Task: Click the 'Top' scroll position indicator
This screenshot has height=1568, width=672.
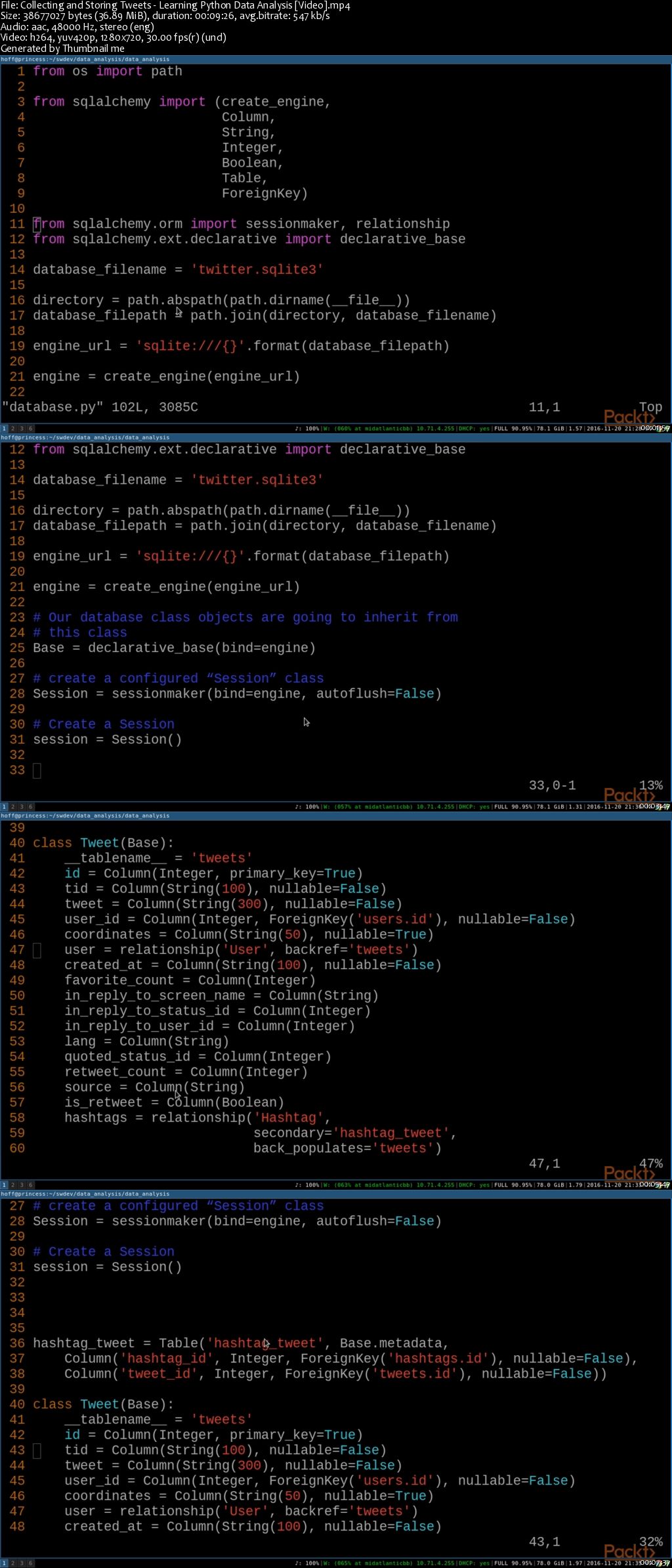Action: [x=650, y=407]
